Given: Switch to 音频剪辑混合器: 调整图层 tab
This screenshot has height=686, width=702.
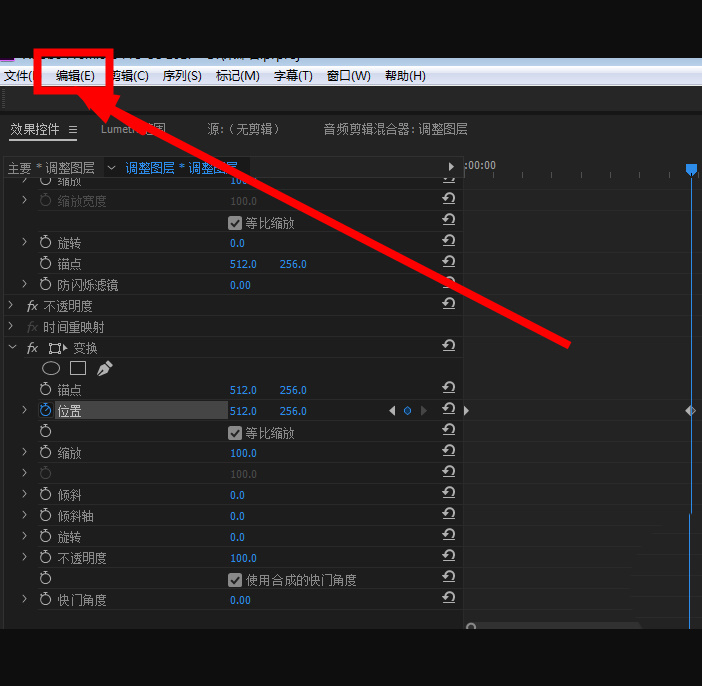Looking at the screenshot, I should pos(395,129).
